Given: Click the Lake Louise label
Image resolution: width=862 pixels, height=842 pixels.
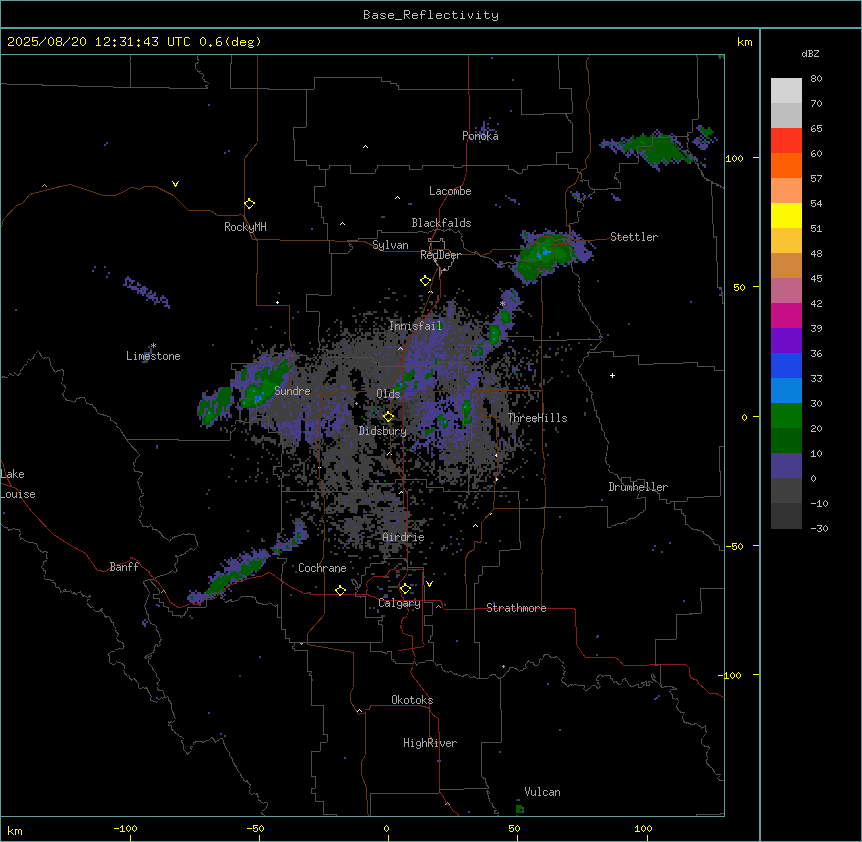Looking at the screenshot, I should (18, 484).
